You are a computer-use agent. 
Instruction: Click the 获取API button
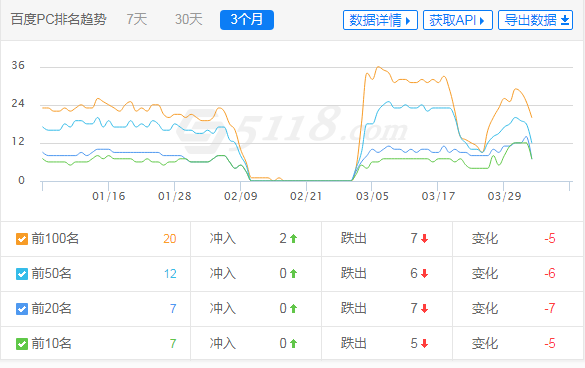click(x=458, y=20)
